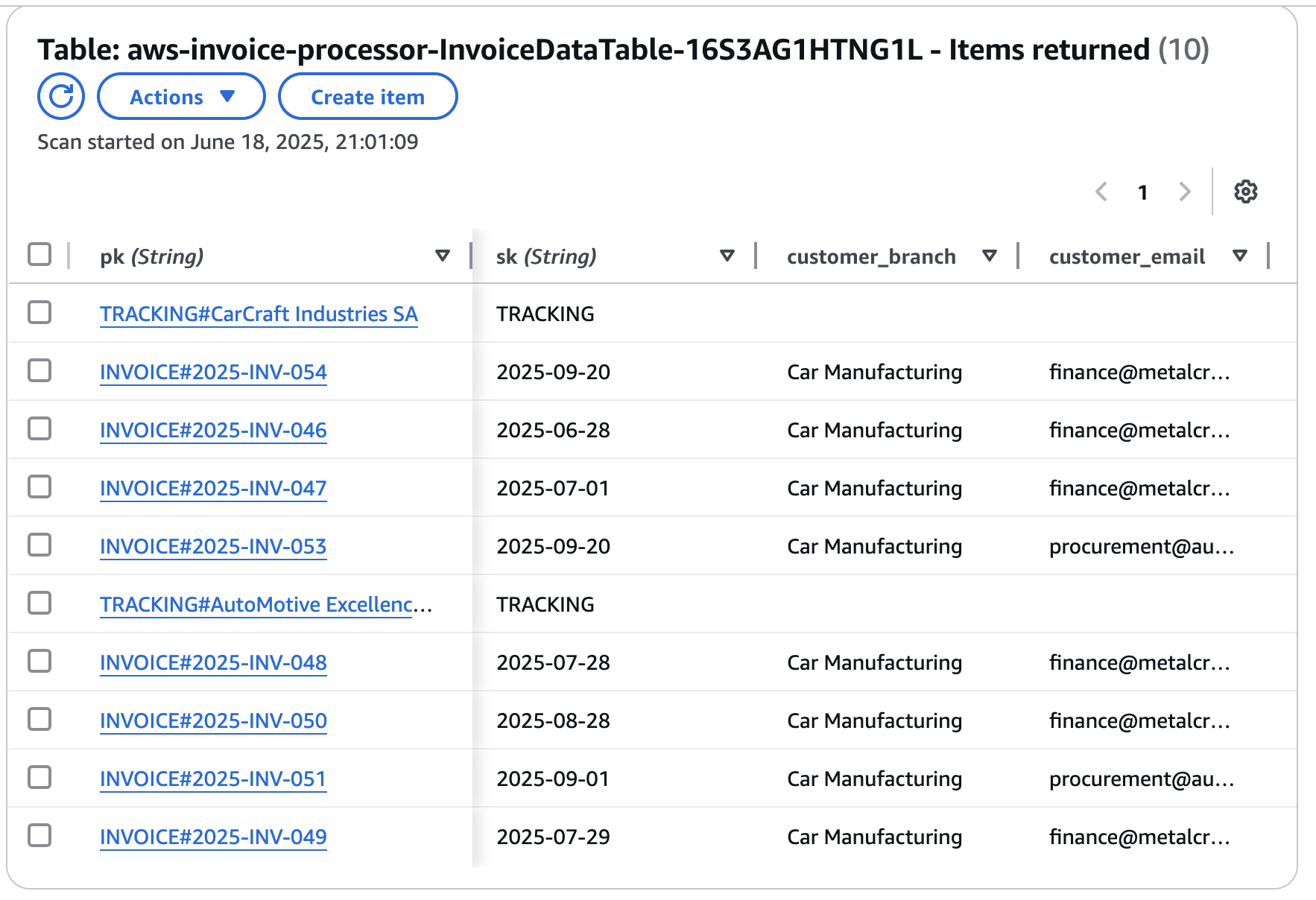This screenshot has width=1316, height=900.
Task: Click the pk column sort triangle
Action: click(442, 256)
